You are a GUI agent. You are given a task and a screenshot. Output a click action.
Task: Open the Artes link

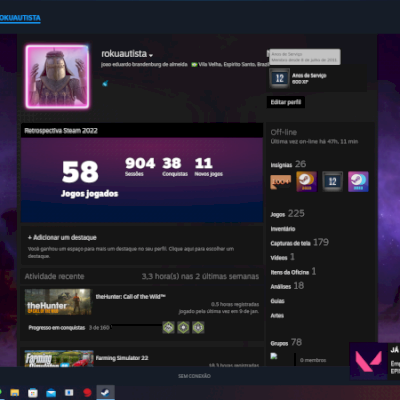(x=277, y=315)
